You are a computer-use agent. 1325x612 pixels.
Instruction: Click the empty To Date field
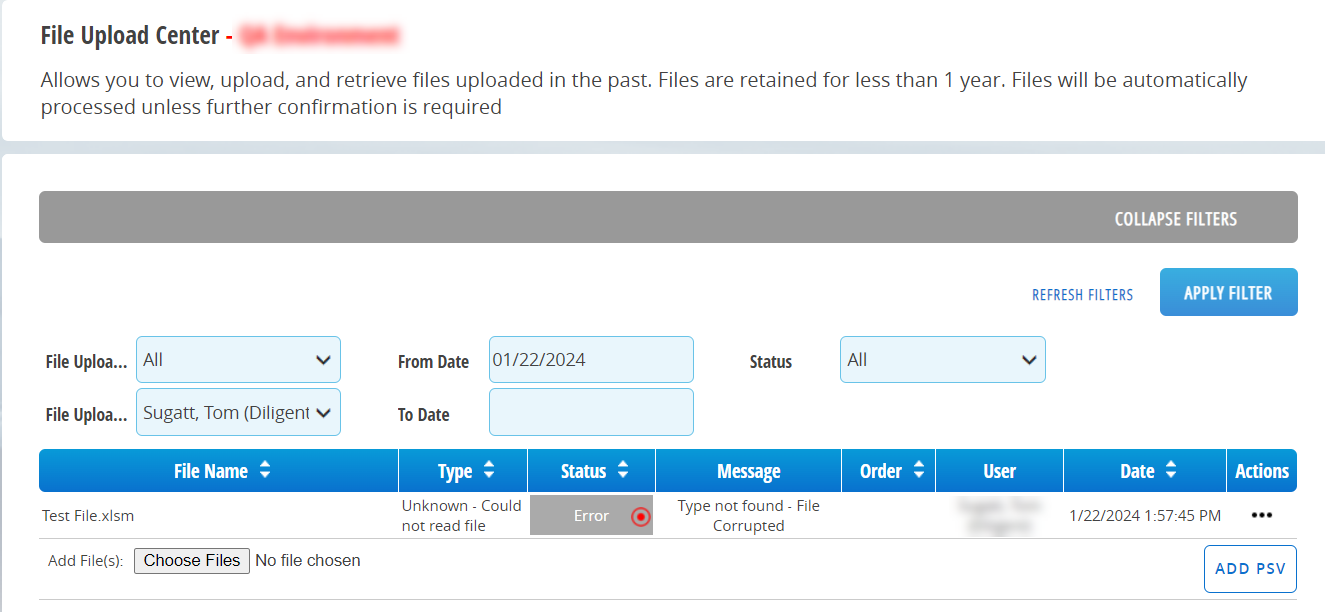(591, 412)
